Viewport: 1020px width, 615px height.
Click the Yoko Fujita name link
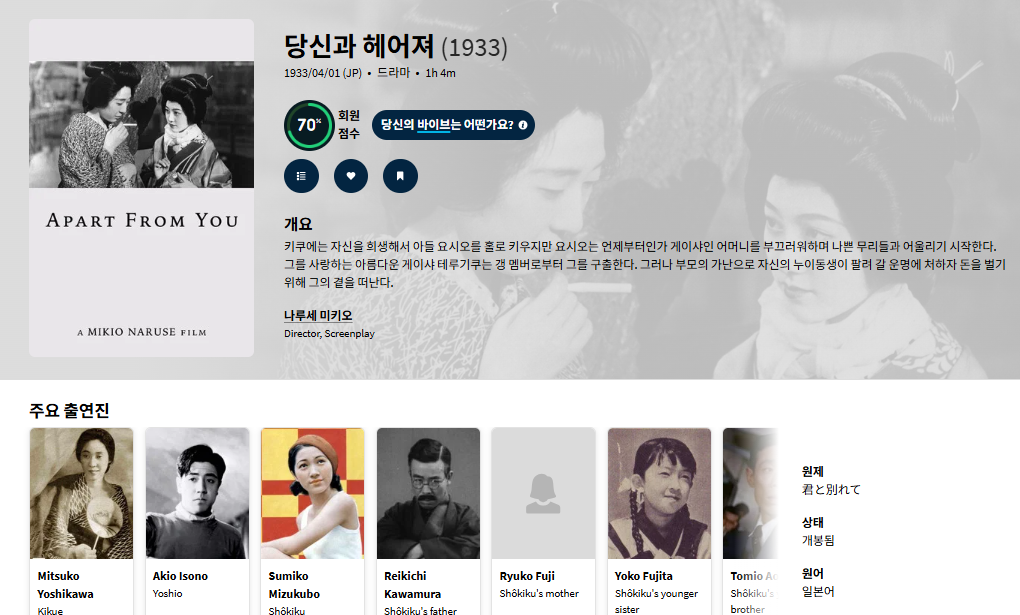point(643,576)
